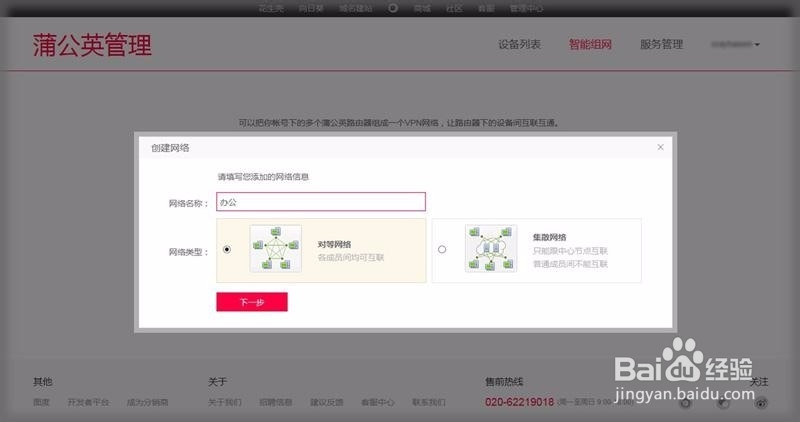Open the 智能组网 tab
This screenshot has height=422, width=800.
click(590, 44)
